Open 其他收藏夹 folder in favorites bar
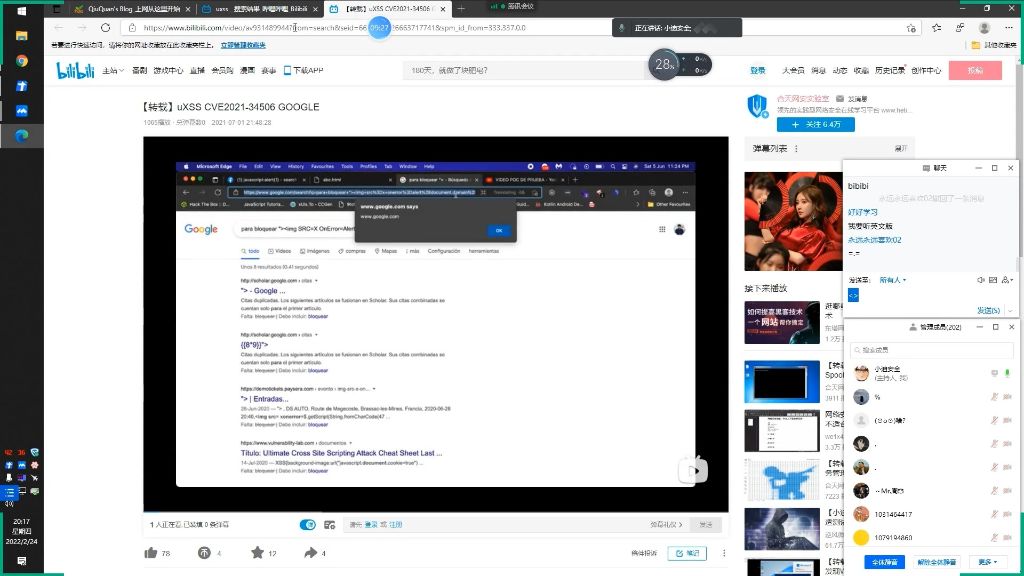1024x576 pixels. 993,45
